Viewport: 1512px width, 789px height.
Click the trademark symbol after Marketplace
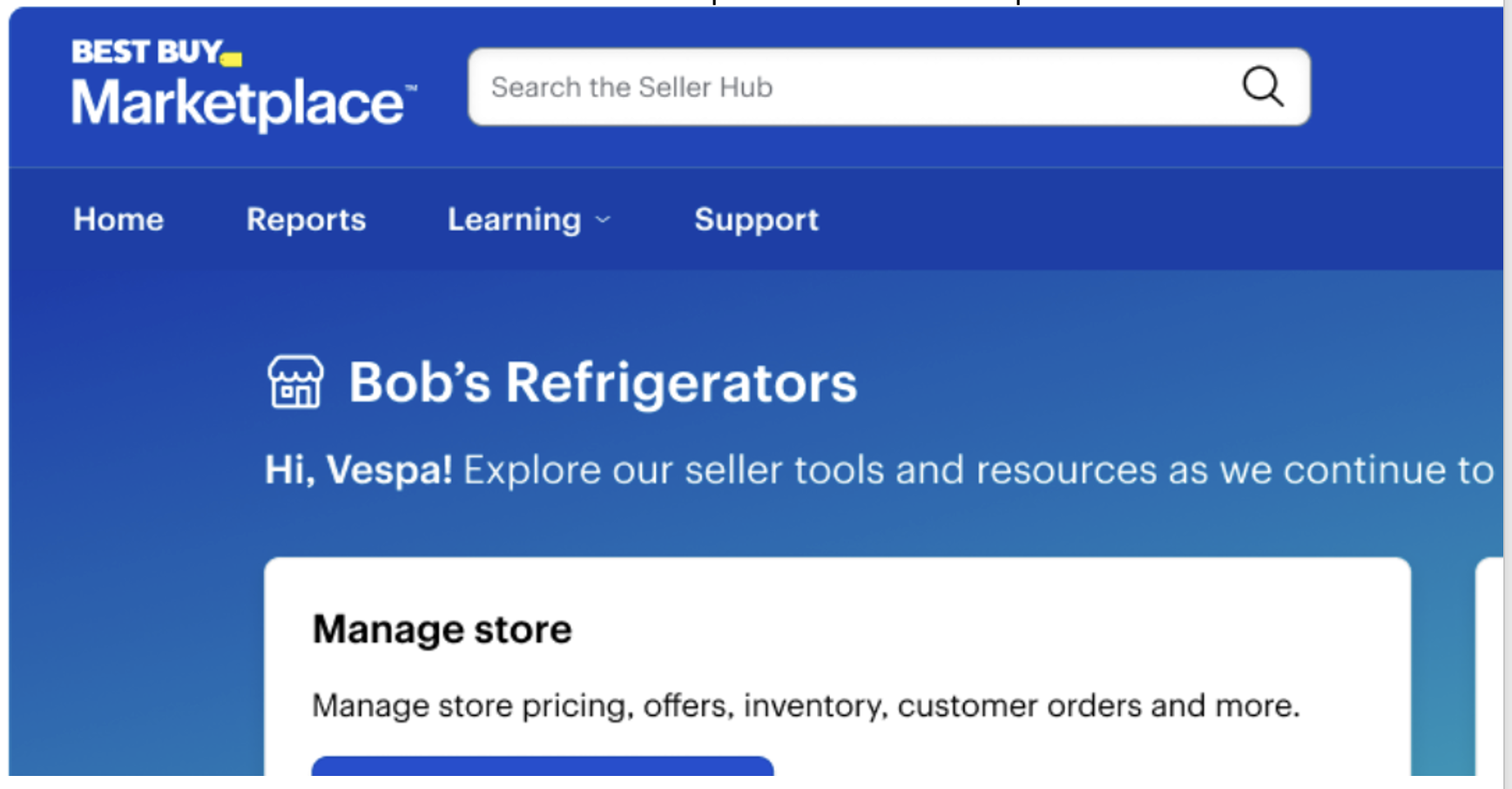412,88
